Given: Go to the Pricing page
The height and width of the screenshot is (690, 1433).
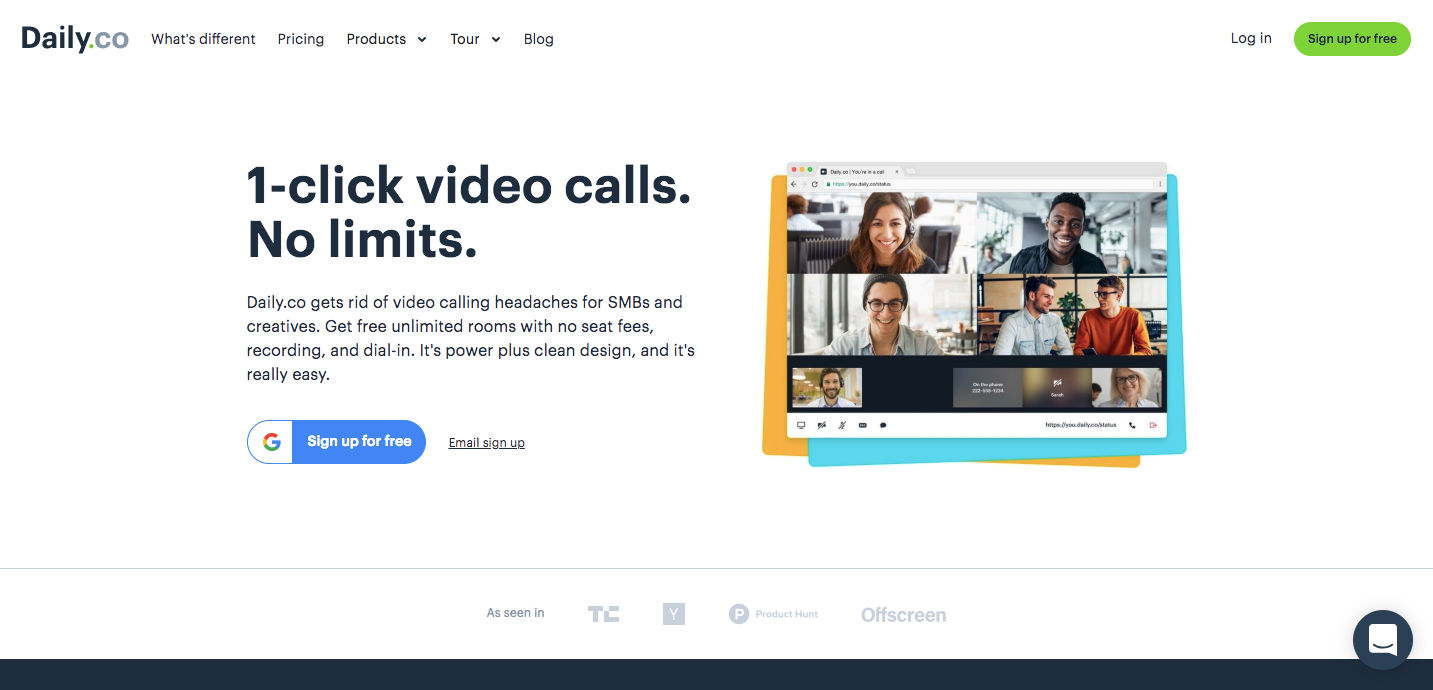Looking at the screenshot, I should (x=301, y=39).
